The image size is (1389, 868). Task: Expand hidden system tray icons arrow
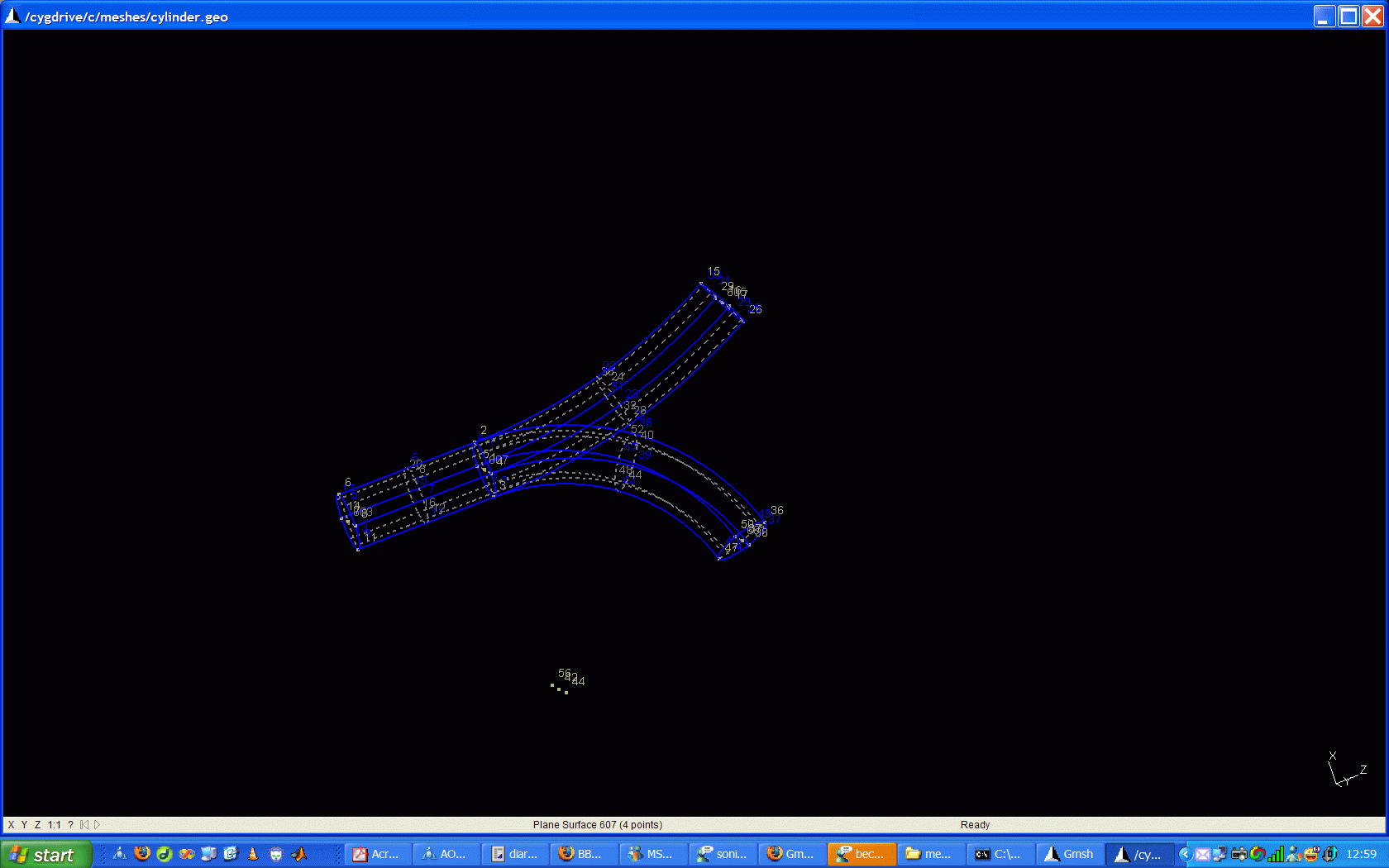pyautogui.click(x=1185, y=854)
